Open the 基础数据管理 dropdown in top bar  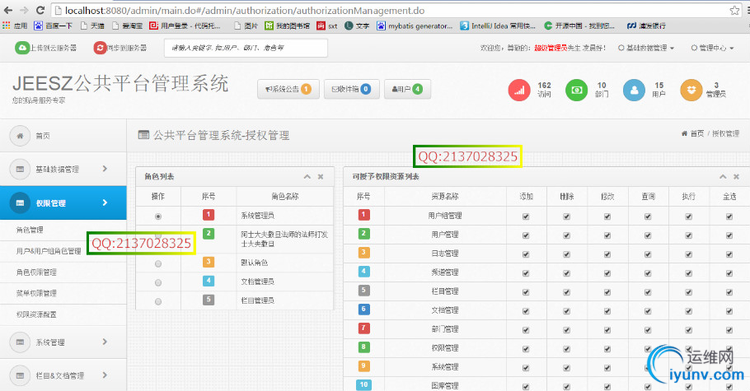point(646,48)
